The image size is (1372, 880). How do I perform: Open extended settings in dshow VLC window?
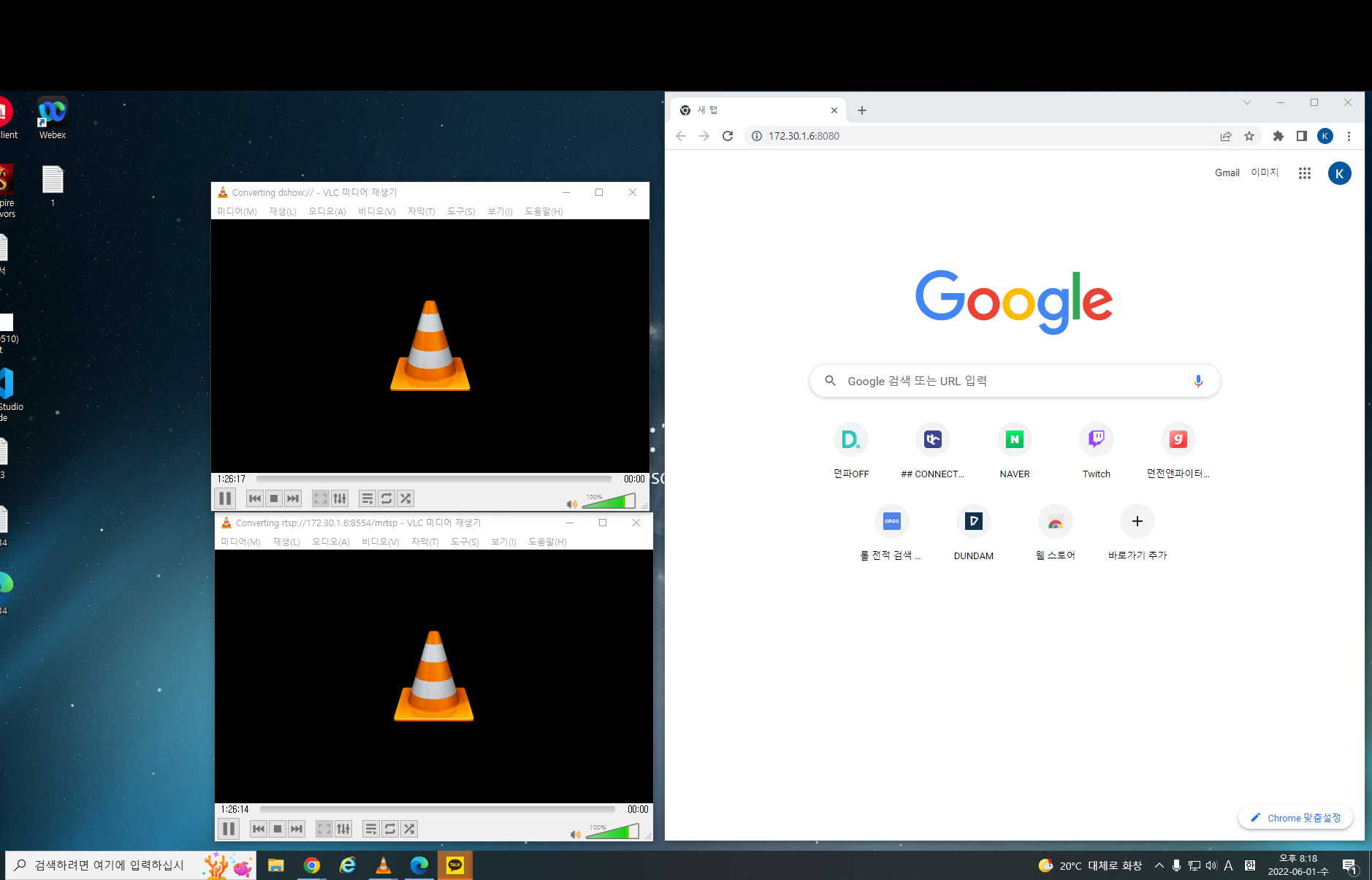pyautogui.click(x=340, y=498)
